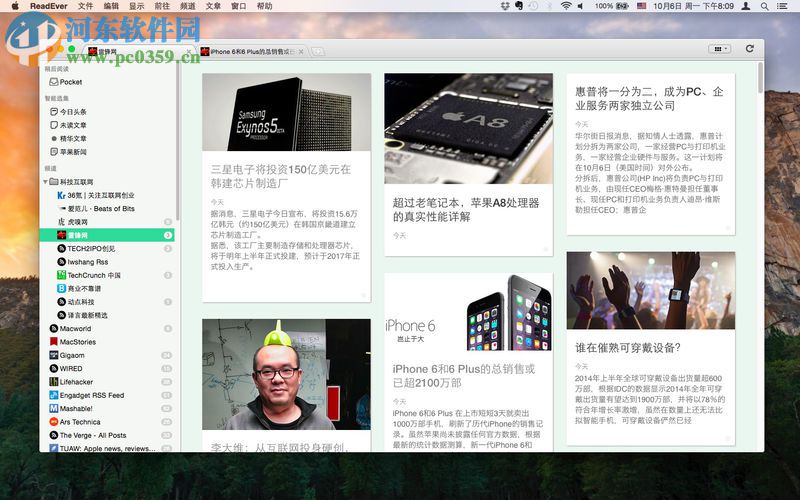
Task: Open the 苹果新闻 collection
Action: [x=68, y=152]
